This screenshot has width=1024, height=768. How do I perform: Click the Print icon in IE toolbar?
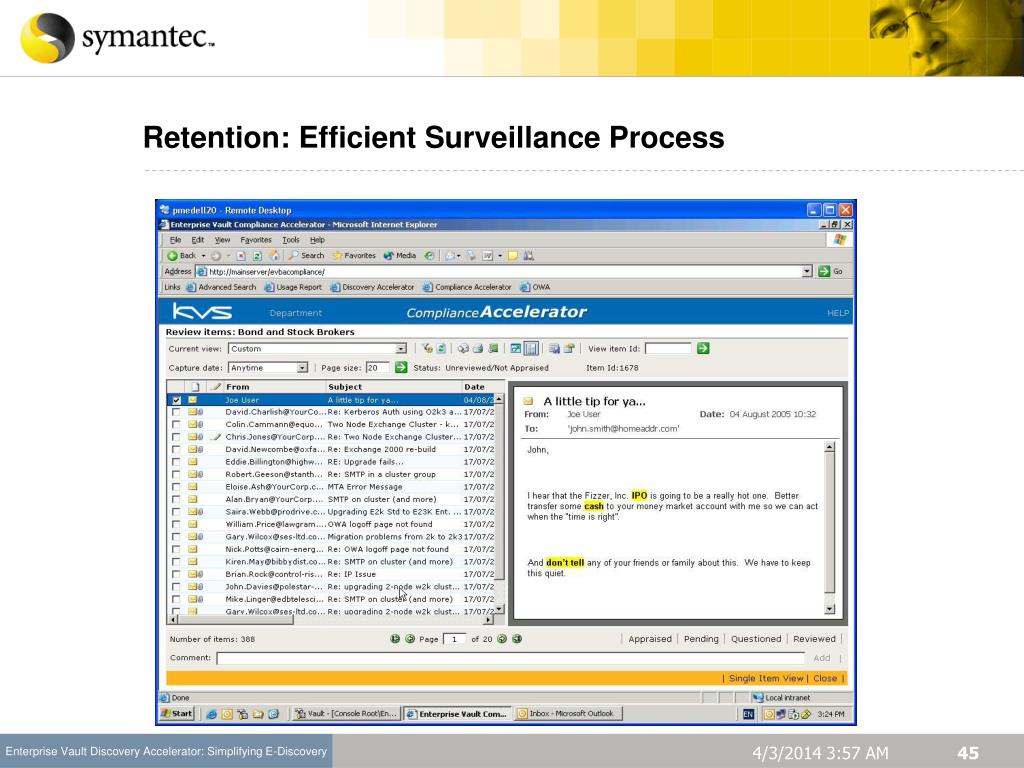click(x=471, y=256)
